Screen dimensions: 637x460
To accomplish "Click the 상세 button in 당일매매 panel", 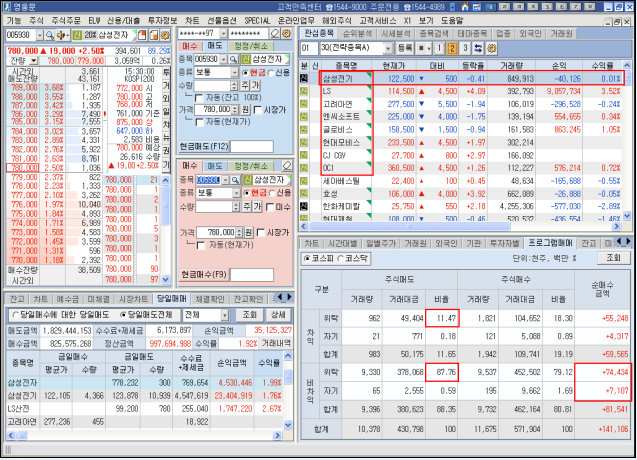I will 278,315.
